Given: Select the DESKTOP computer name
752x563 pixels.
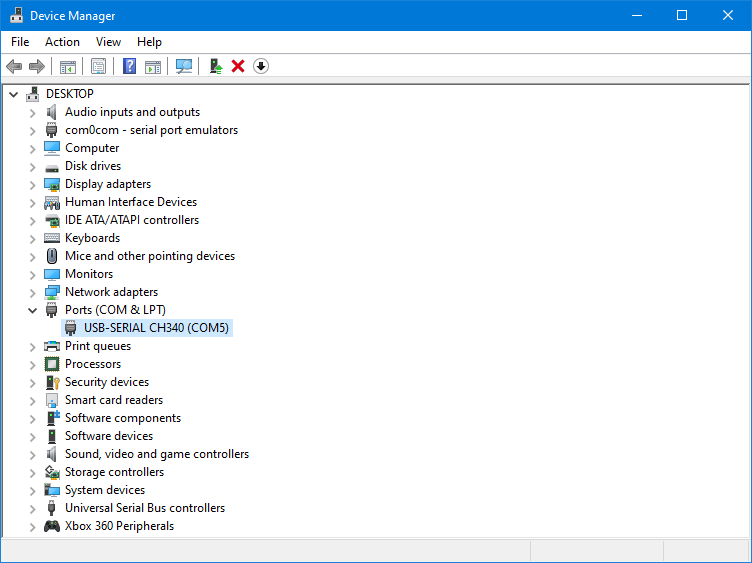Looking at the screenshot, I should click(70, 94).
